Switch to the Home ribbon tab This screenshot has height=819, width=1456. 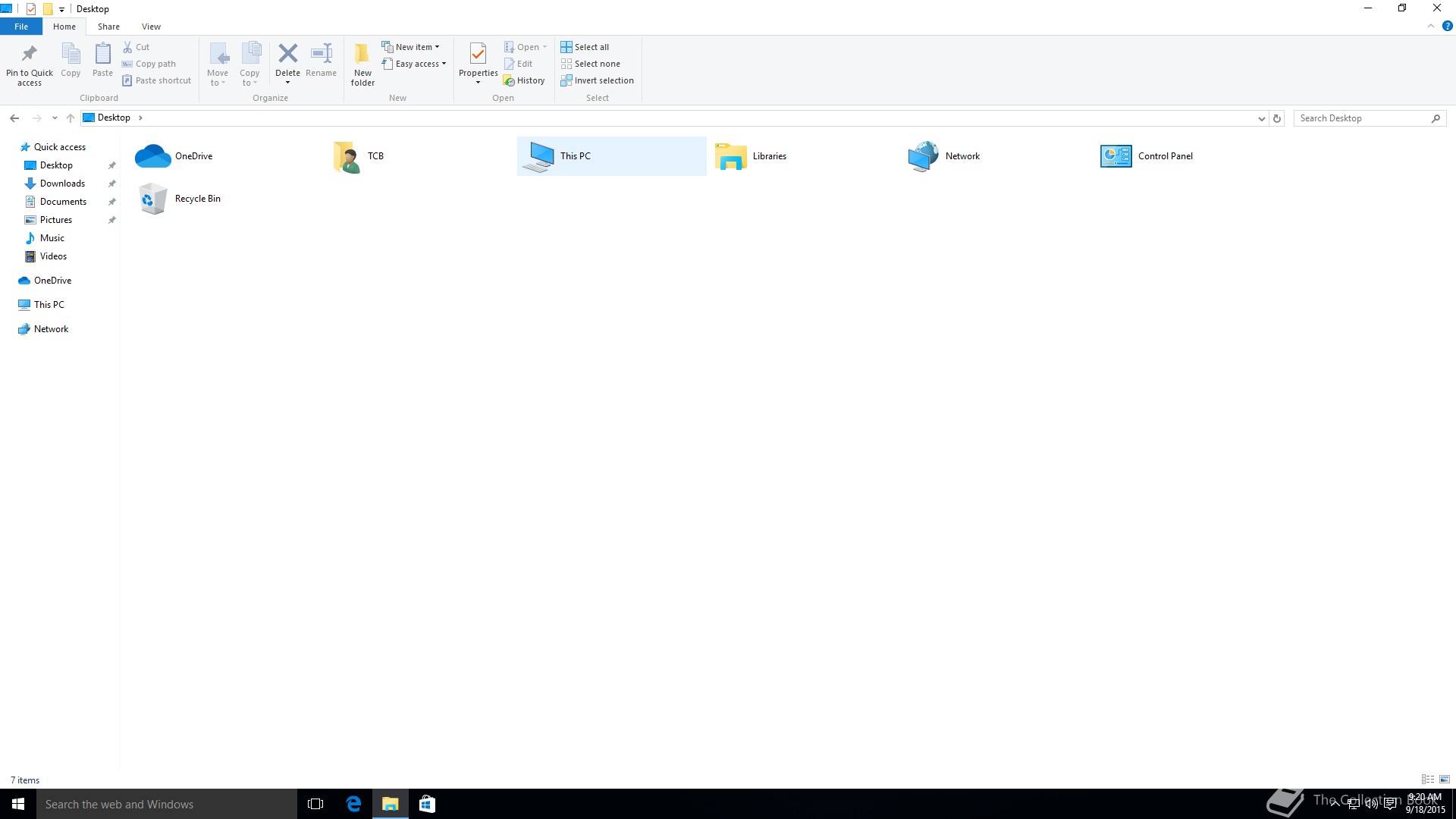(64, 27)
